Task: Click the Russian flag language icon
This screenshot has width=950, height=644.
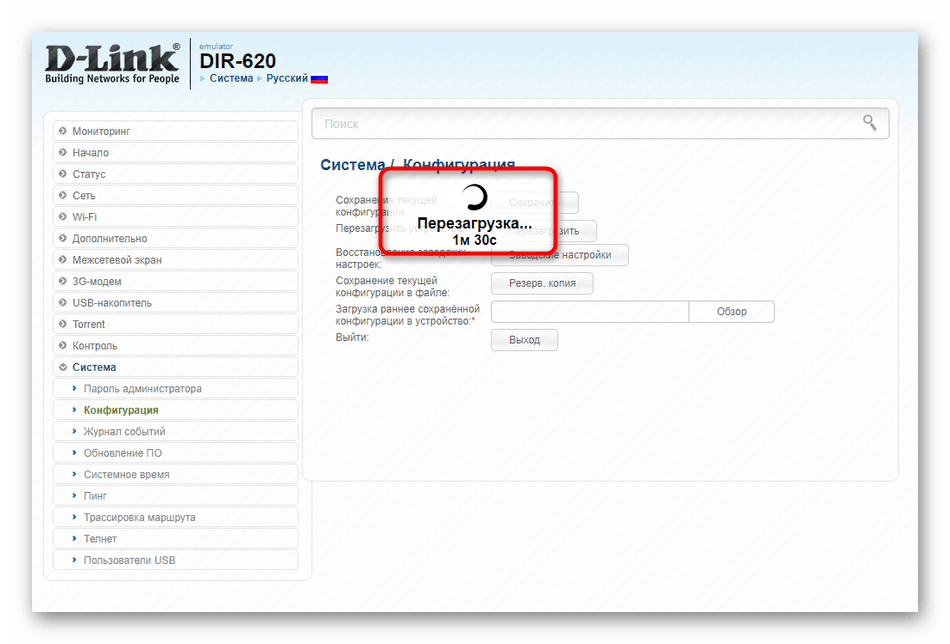Action: [319, 79]
